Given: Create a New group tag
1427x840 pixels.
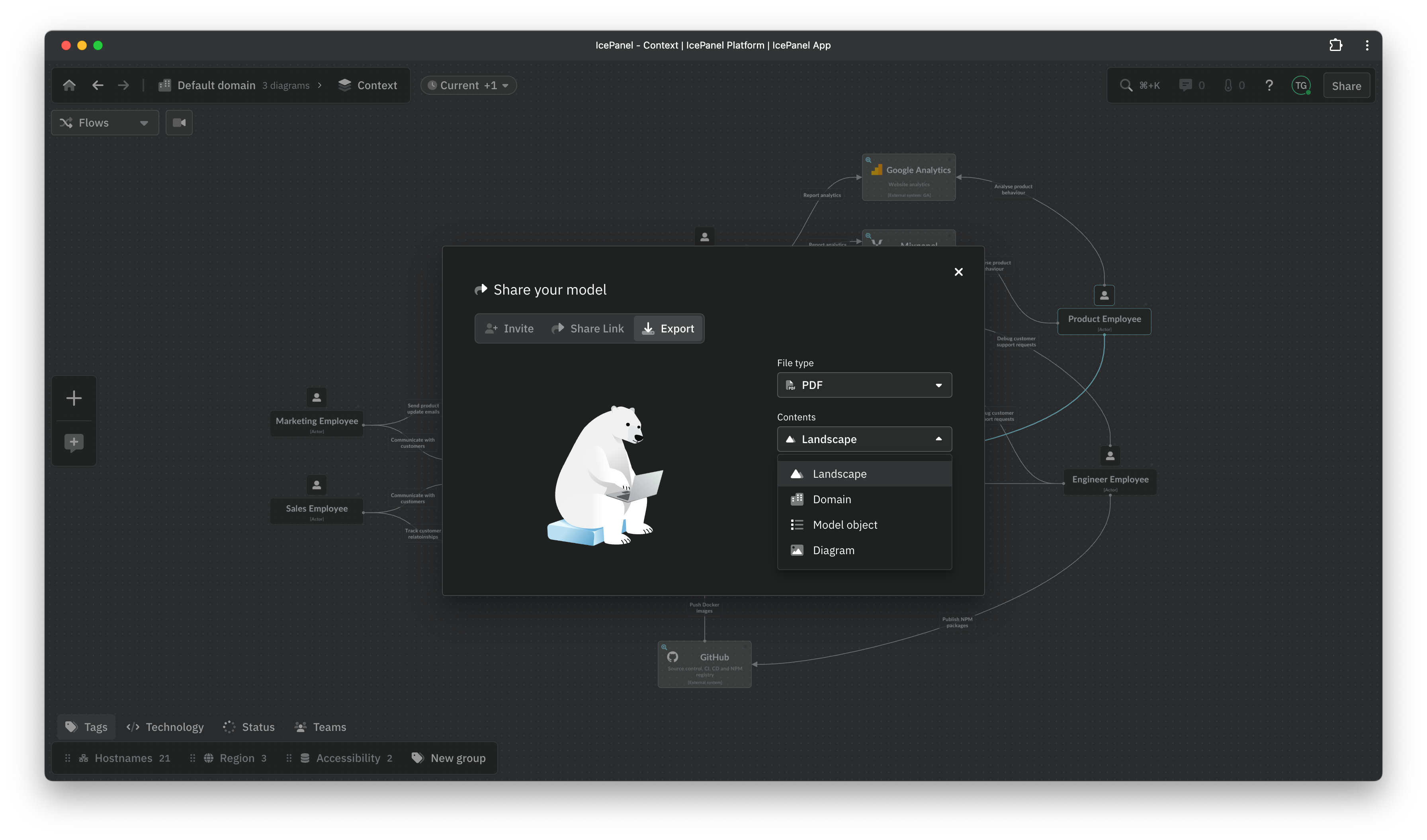Looking at the screenshot, I should (x=448, y=758).
